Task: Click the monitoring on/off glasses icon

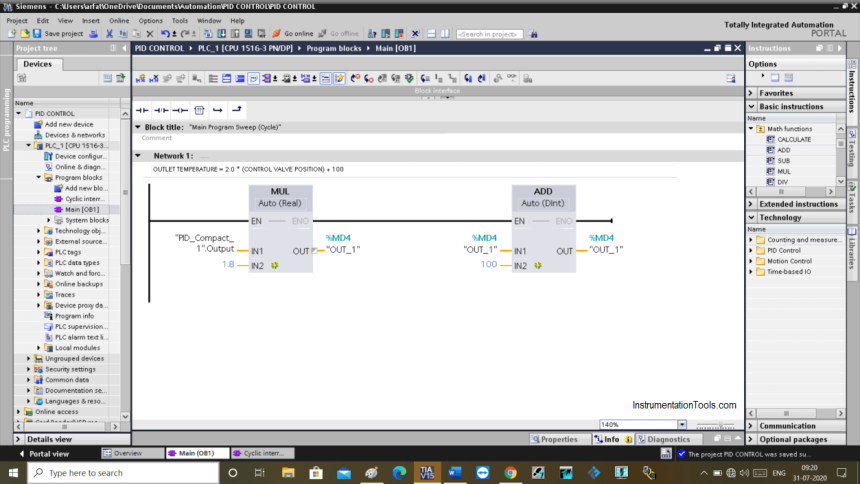Action: coord(511,78)
